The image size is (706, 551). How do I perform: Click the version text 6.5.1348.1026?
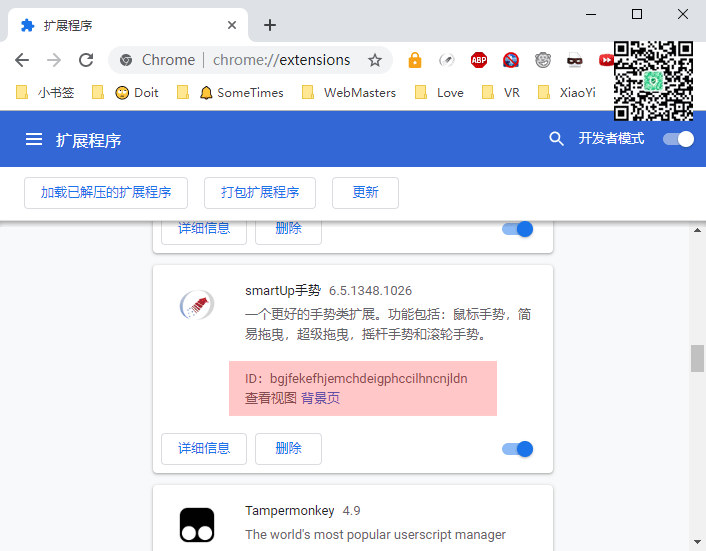click(x=370, y=291)
